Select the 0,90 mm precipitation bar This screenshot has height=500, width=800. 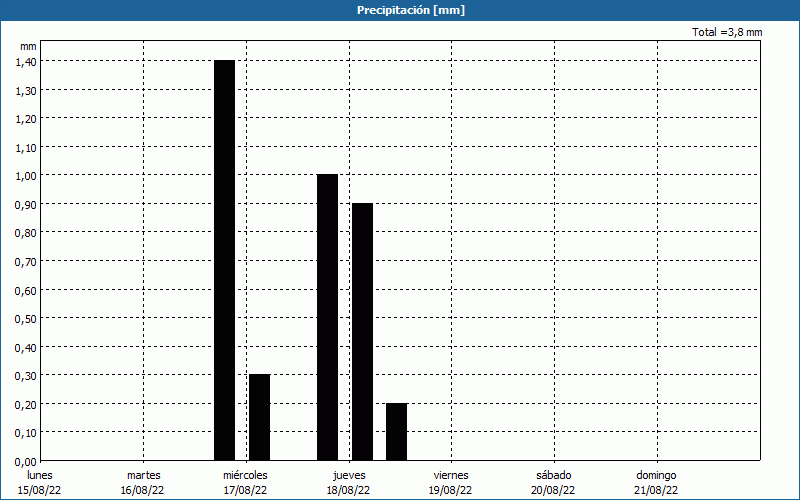coord(362,332)
